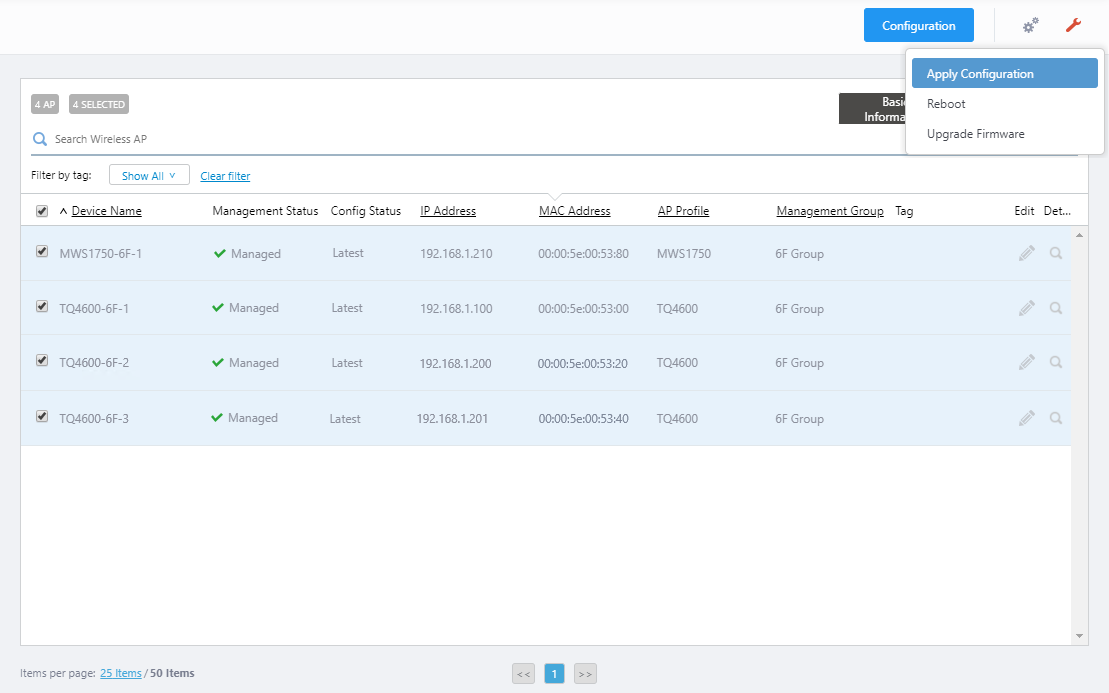Screen dimensions: 1109x693
Task: Click the Clear filter link
Action: coord(225,176)
